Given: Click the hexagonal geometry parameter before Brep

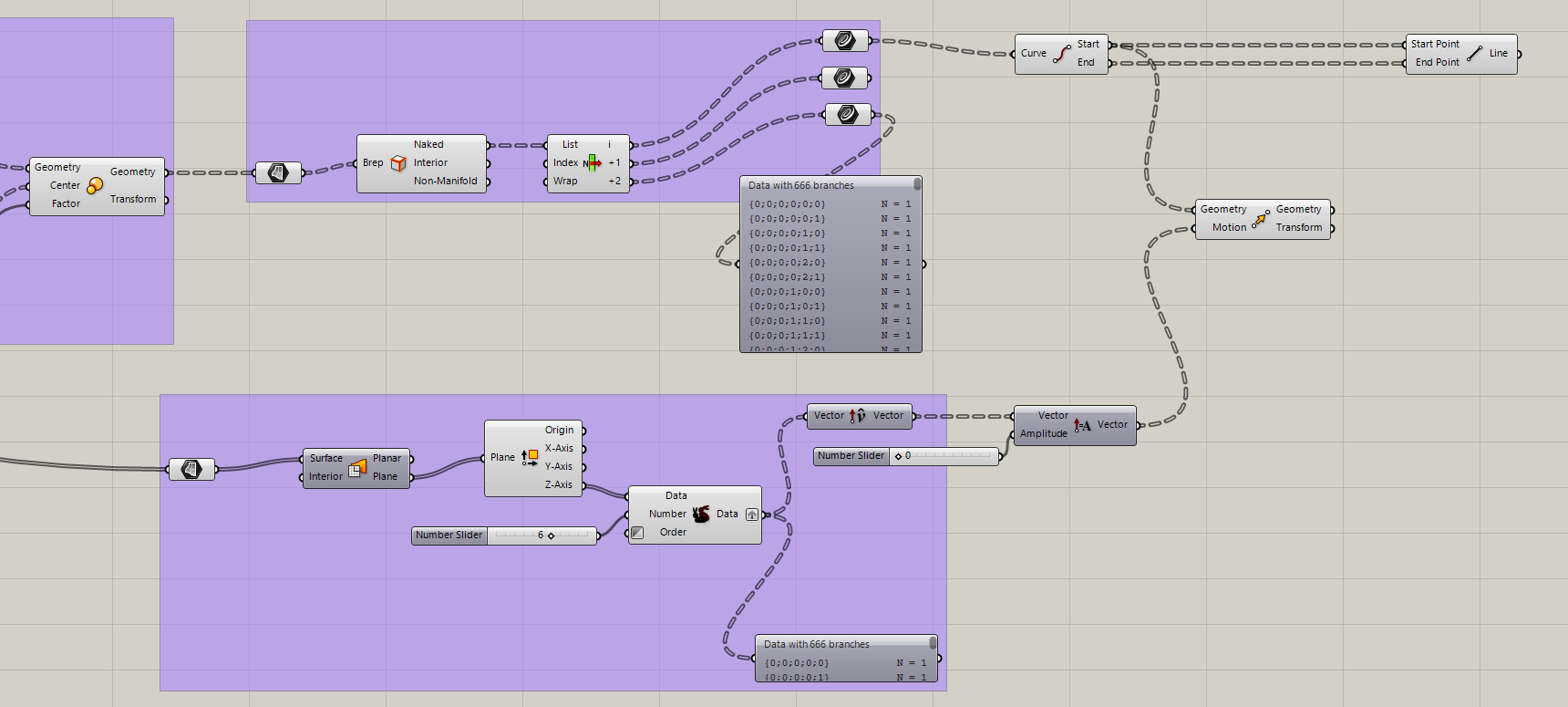Looking at the screenshot, I should coord(278,172).
